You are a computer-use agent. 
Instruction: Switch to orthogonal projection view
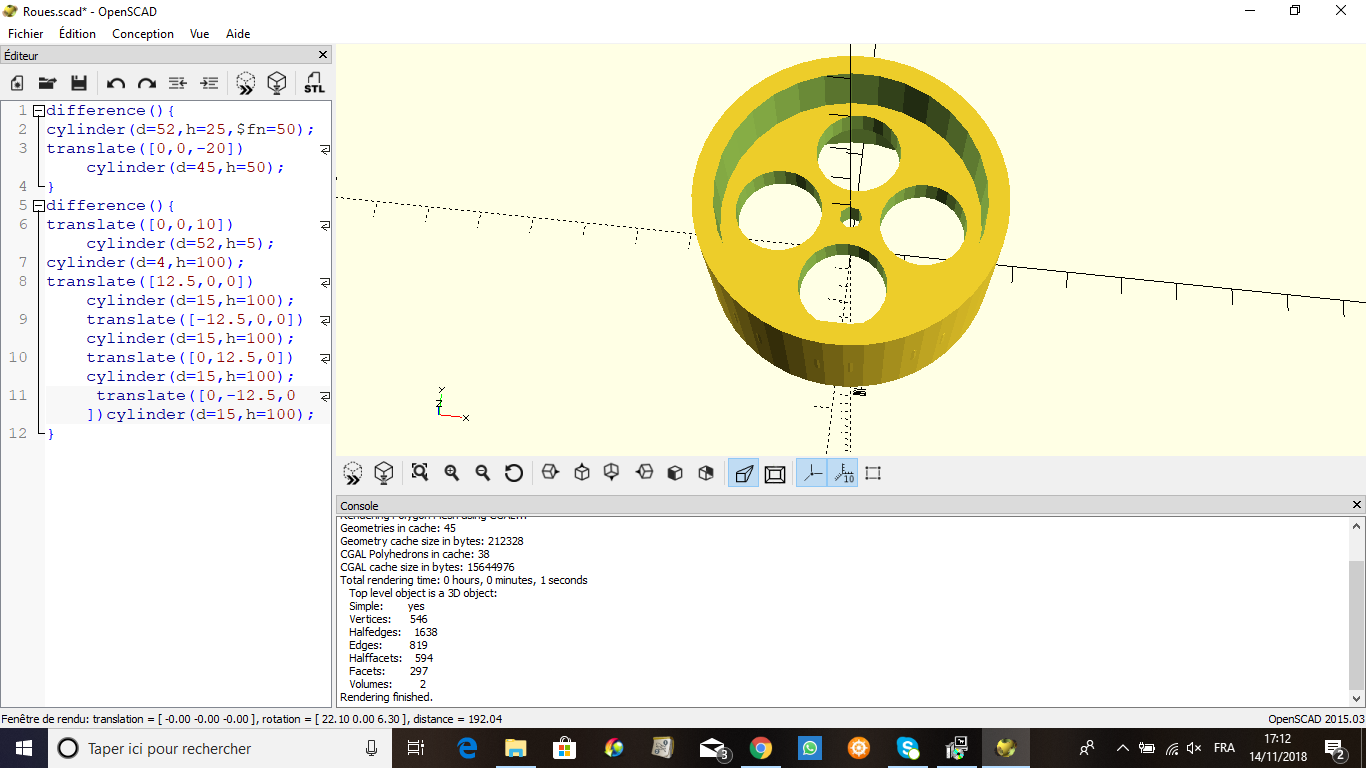(775, 473)
